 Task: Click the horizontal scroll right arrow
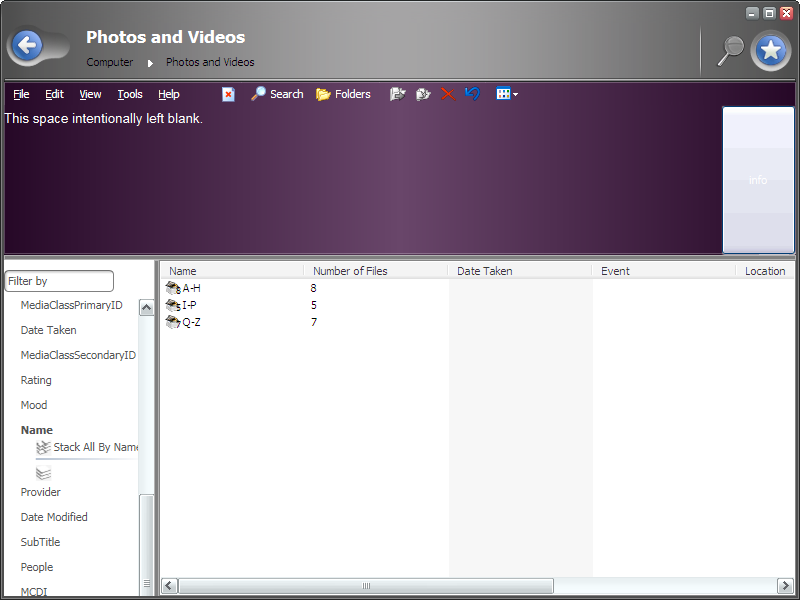(785, 586)
